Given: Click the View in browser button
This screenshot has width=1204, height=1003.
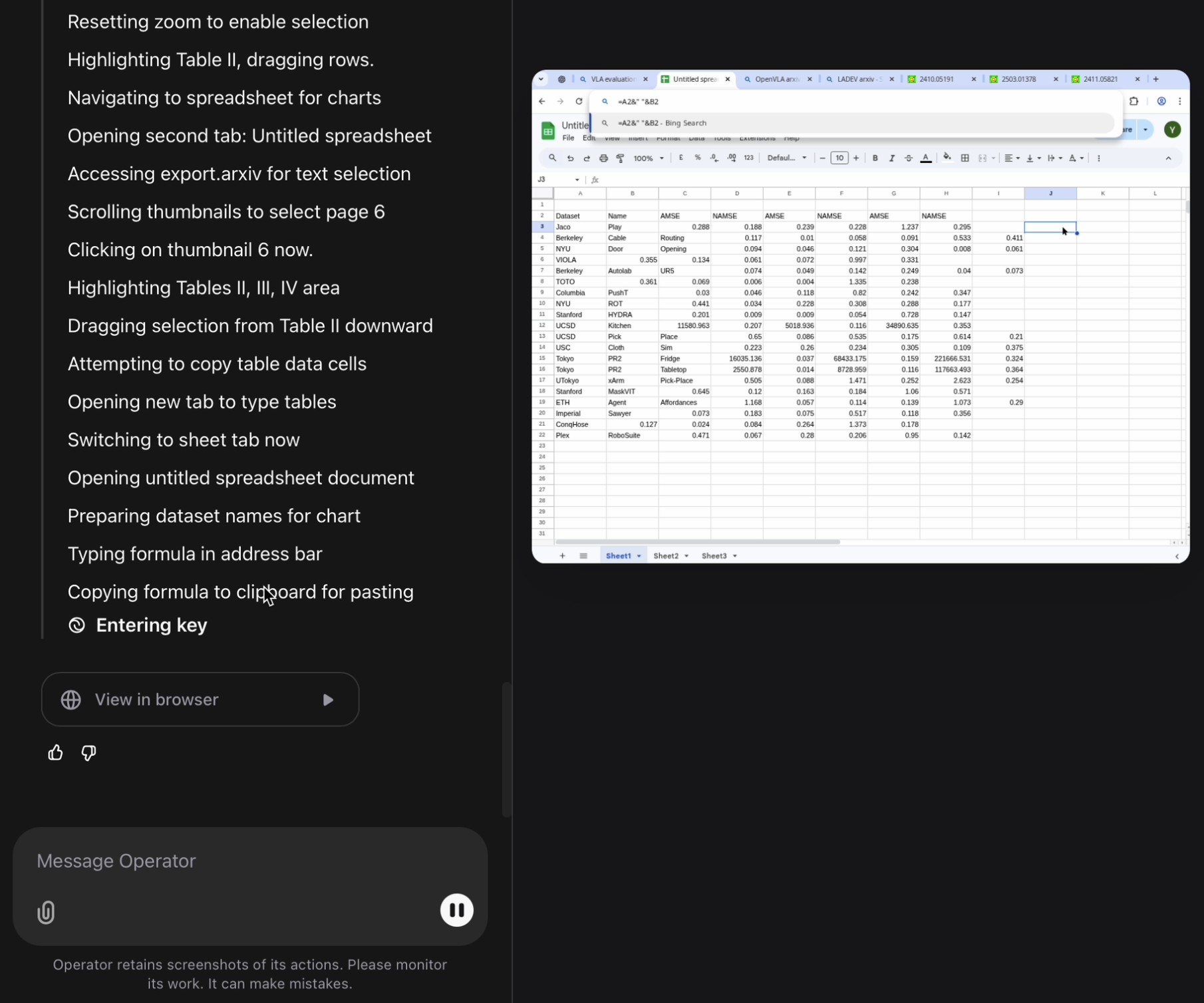Looking at the screenshot, I should pos(200,699).
